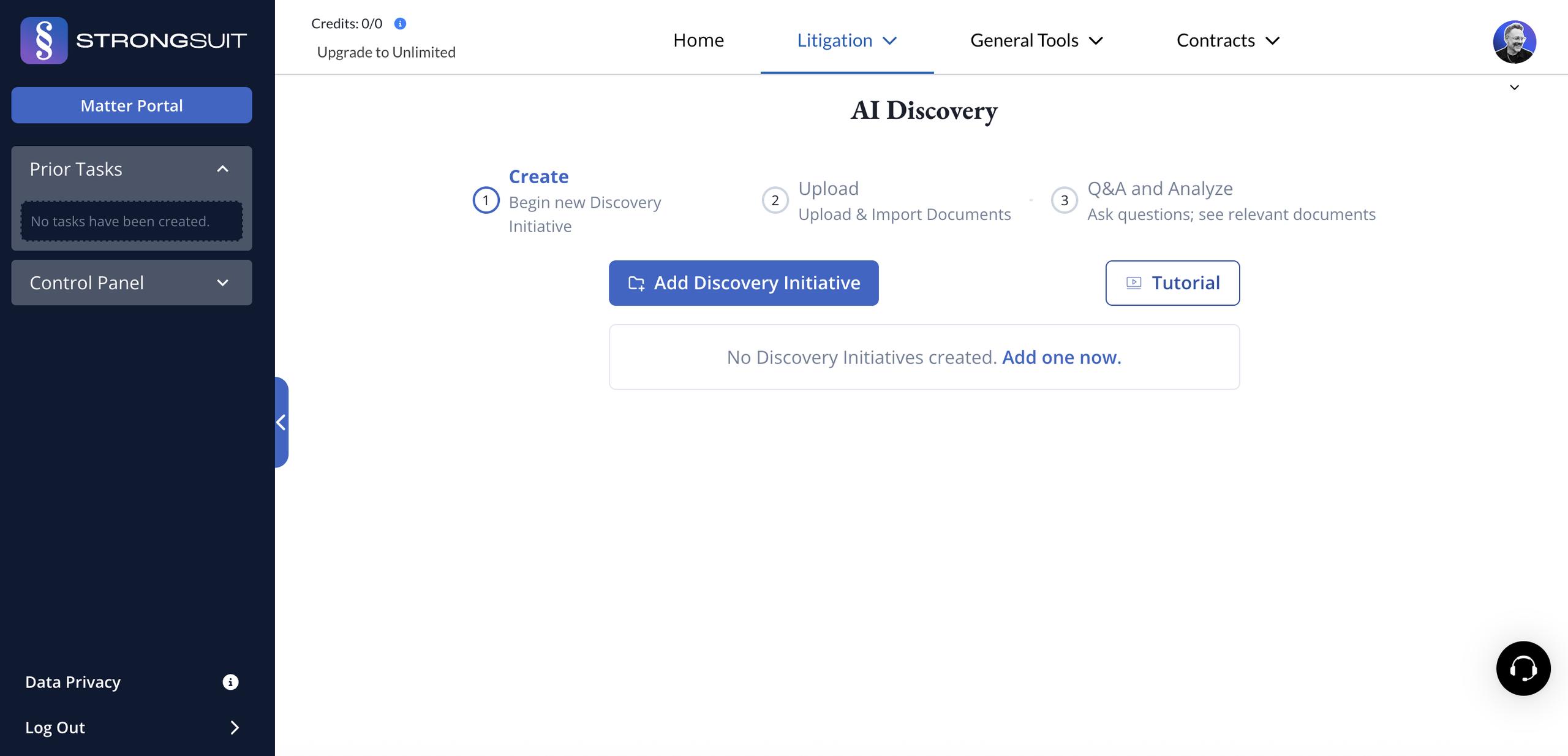Click the Log Out arrow icon
Screen dimensions: 1568x756
pos(234,727)
